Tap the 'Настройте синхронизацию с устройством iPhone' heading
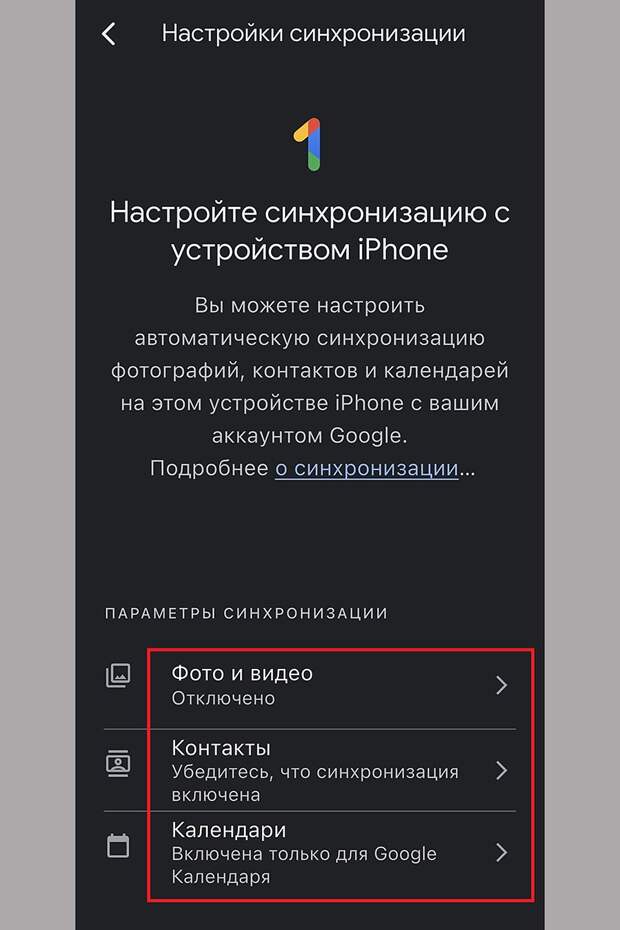This screenshot has height=930, width=620. pos(310,231)
